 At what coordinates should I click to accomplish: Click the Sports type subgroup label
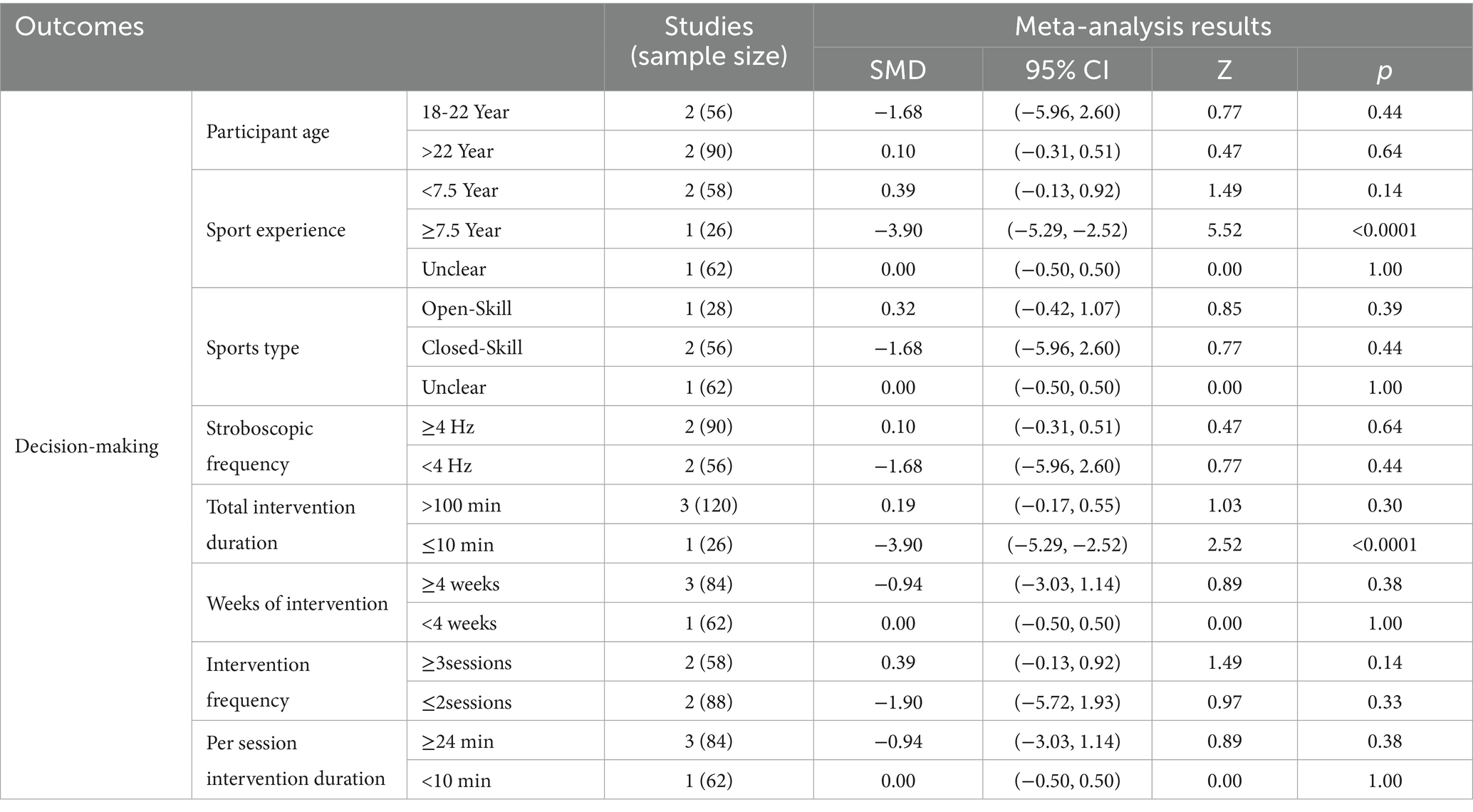click(253, 348)
